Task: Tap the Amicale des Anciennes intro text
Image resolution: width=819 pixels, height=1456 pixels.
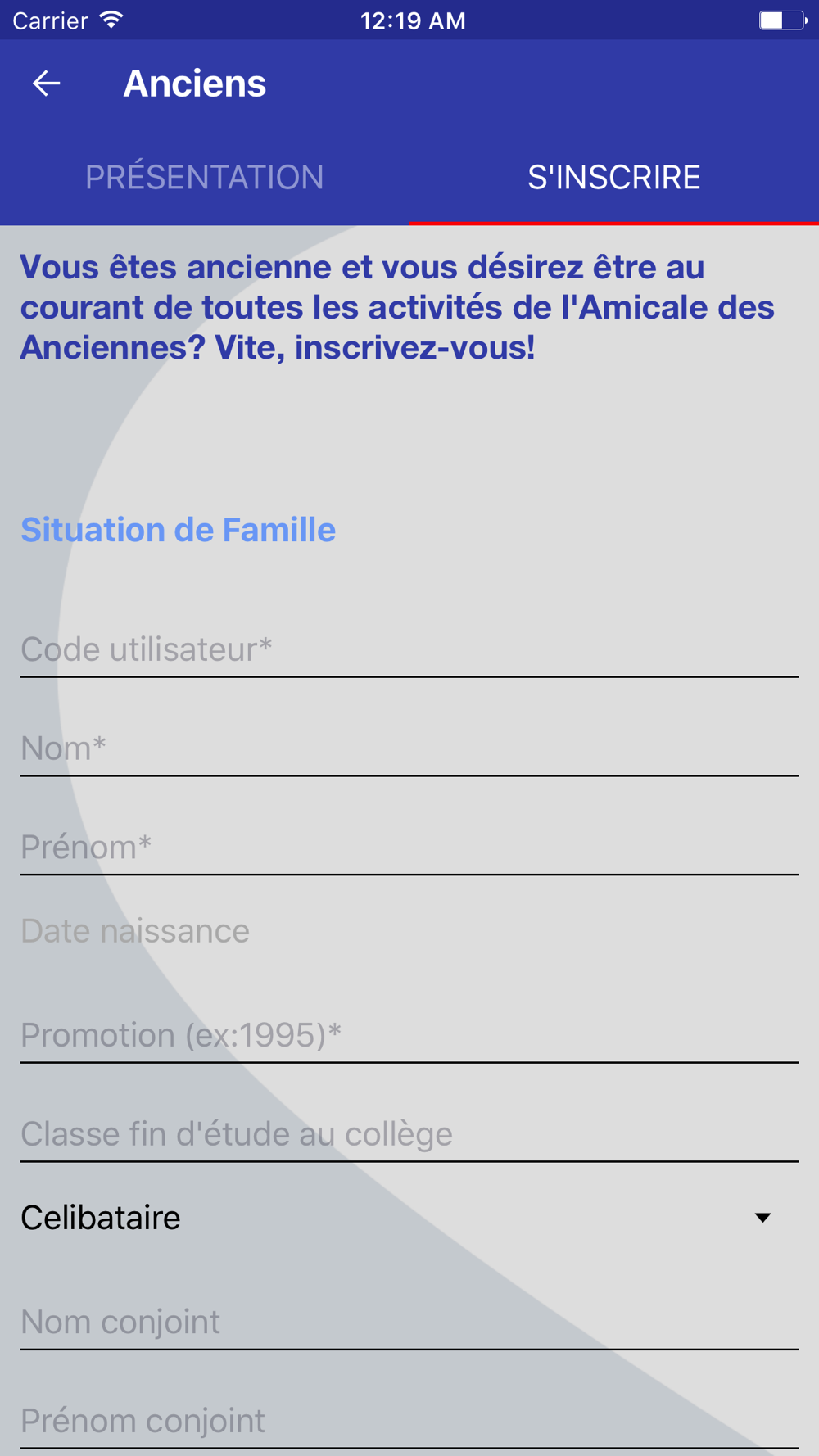Action: [x=397, y=307]
